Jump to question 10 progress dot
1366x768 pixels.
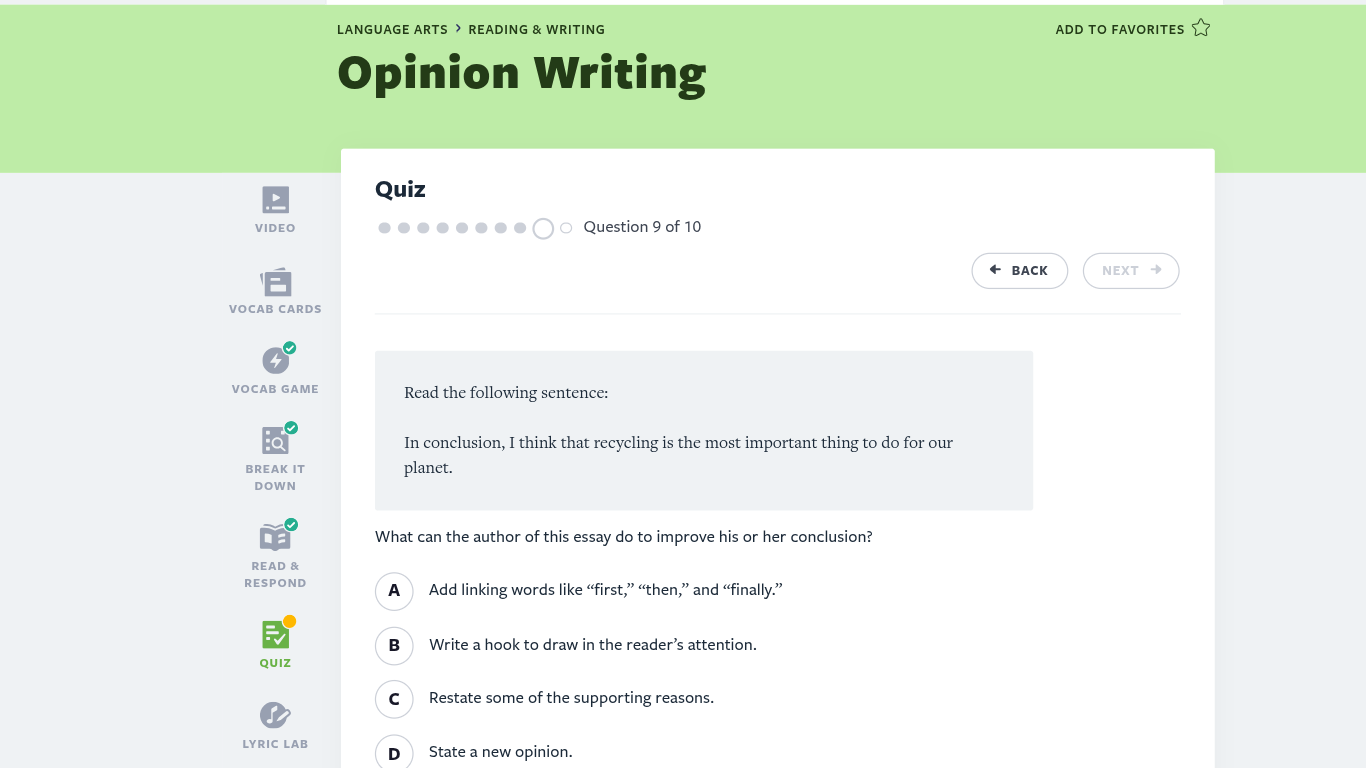(x=566, y=228)
